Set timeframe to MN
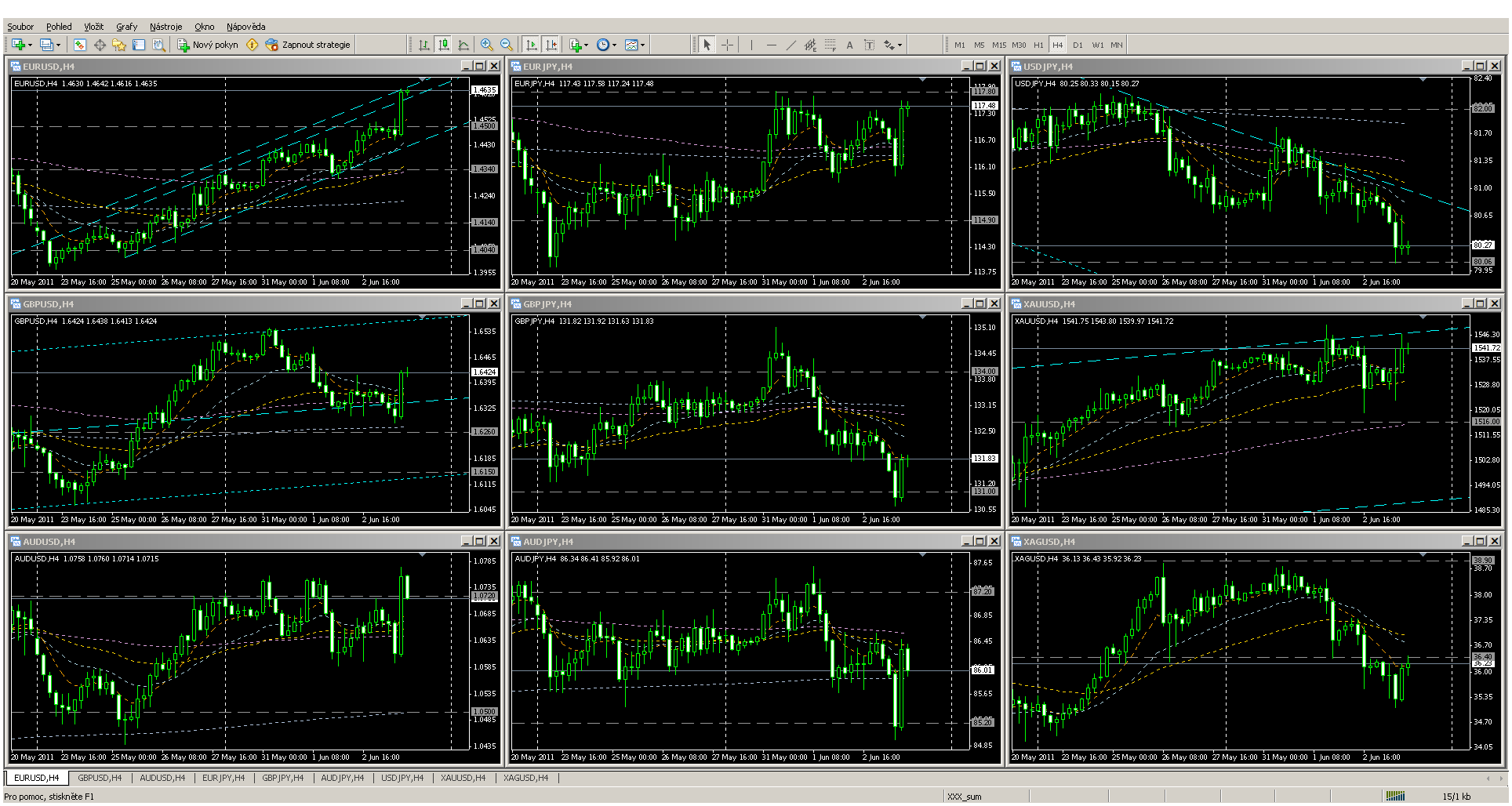 1117,45
